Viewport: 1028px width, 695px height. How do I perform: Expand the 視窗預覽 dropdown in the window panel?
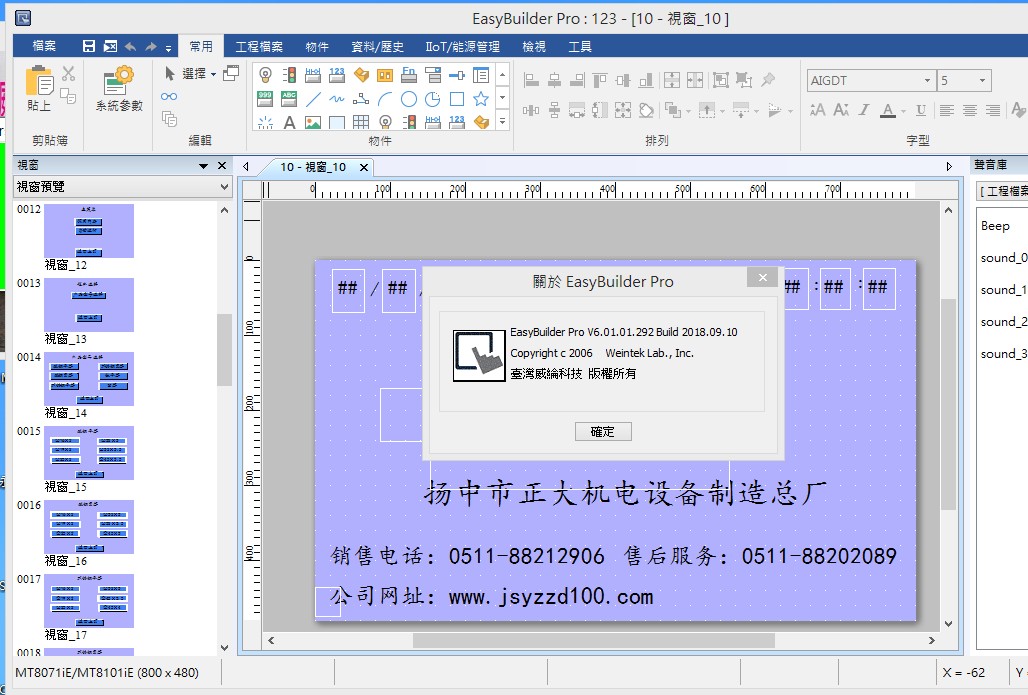224,187
